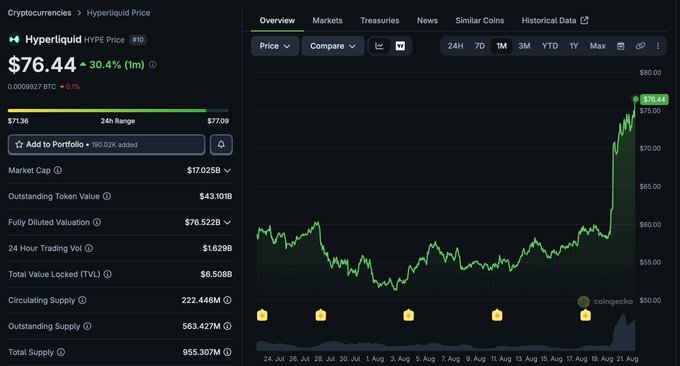Open the News tab

click(427, 20)
